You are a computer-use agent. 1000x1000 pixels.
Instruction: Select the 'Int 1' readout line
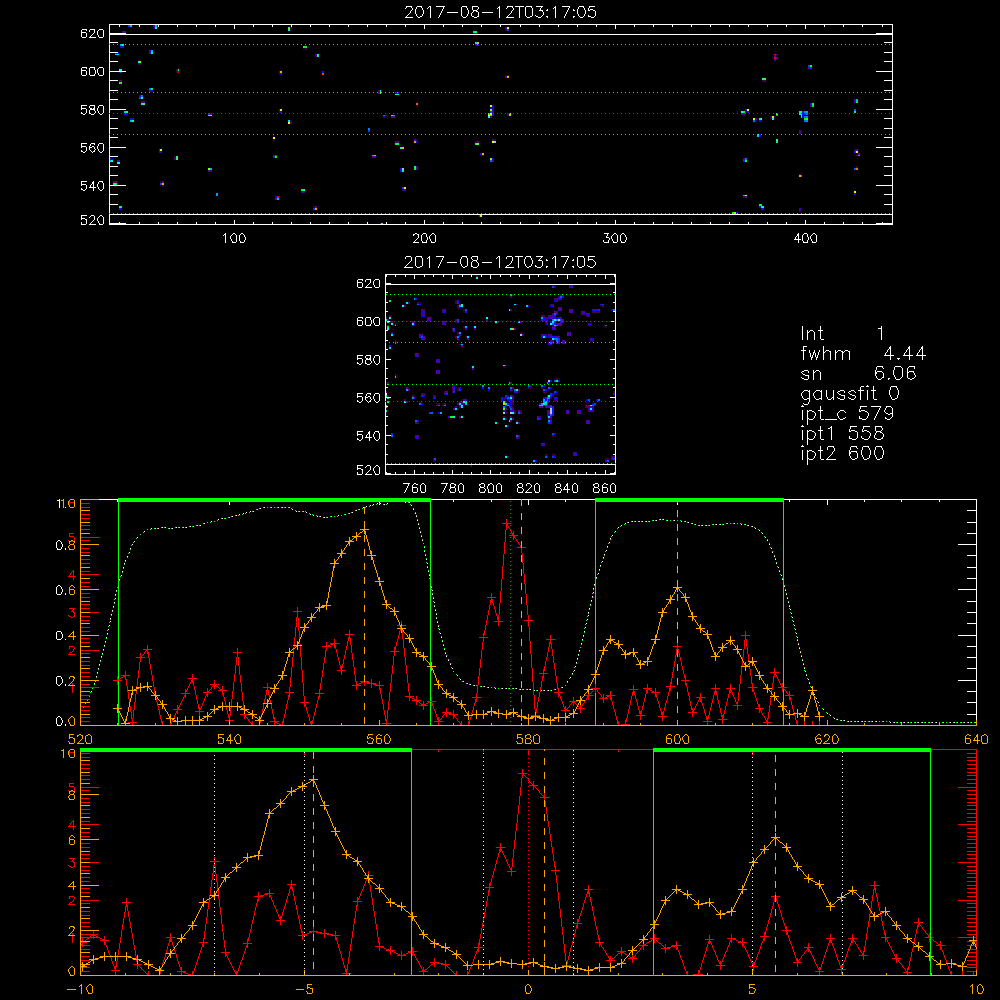click(x=842, y=334)
